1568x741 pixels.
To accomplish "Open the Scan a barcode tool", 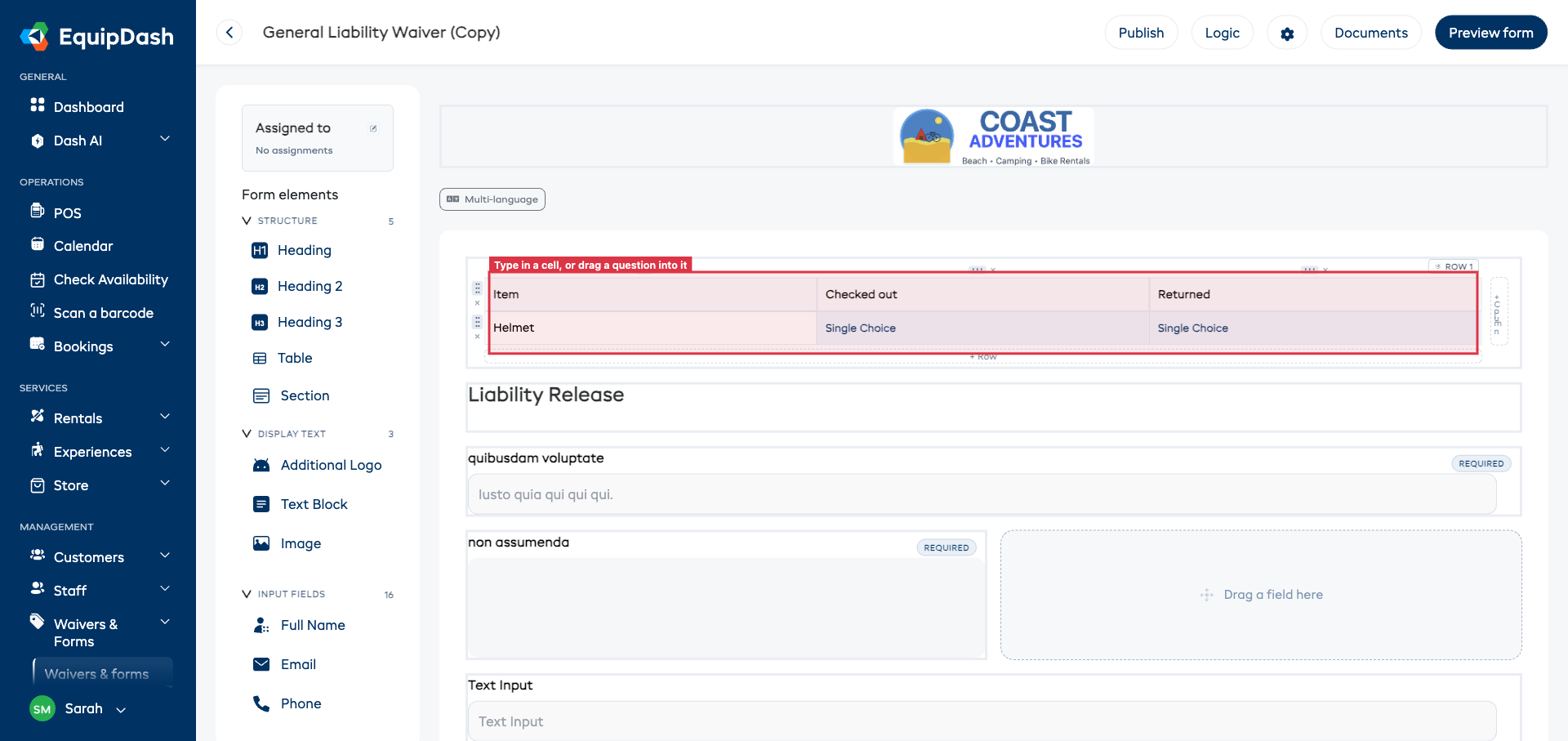I will (x=103, y=313).
